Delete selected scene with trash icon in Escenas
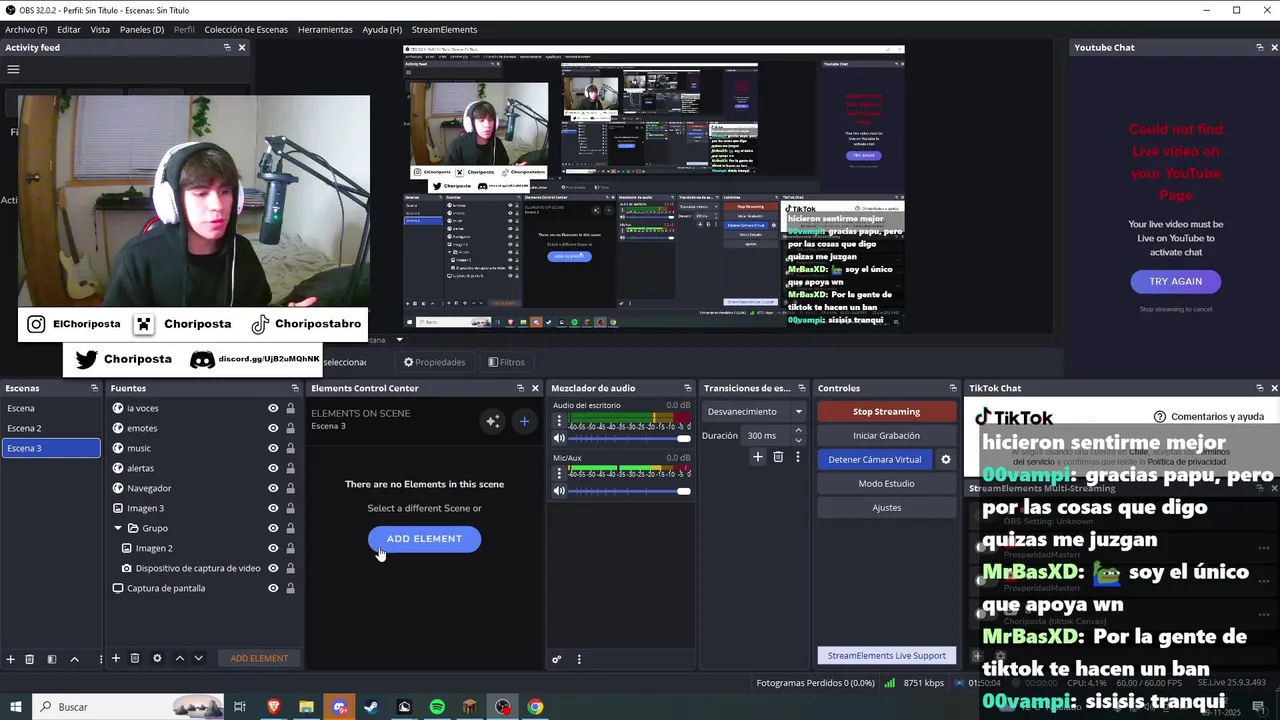 coord(30,659)
